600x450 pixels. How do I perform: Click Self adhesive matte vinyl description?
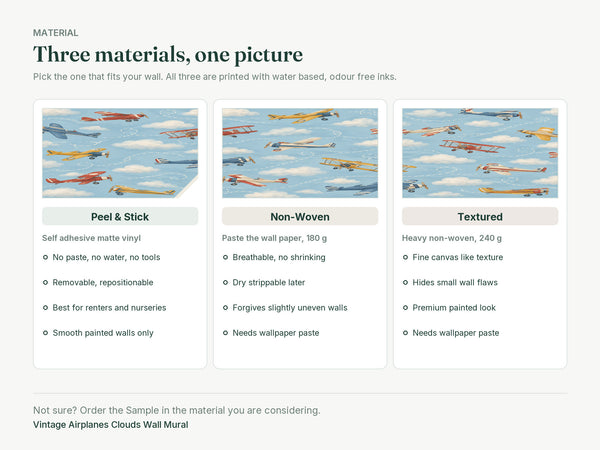[91, 238]
